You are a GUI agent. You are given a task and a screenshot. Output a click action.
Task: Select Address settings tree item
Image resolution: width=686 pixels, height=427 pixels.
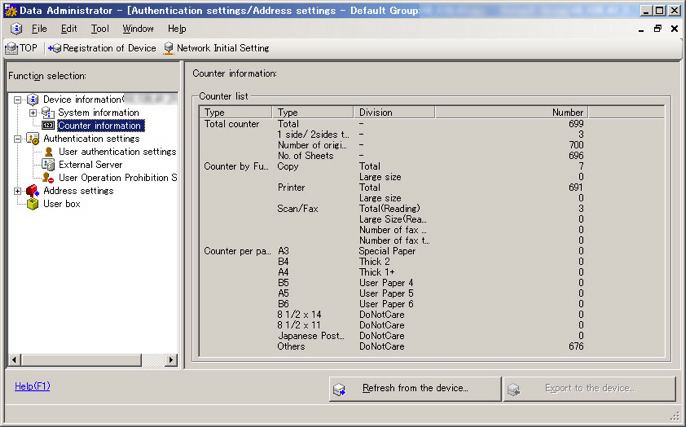tap(78, 191)
